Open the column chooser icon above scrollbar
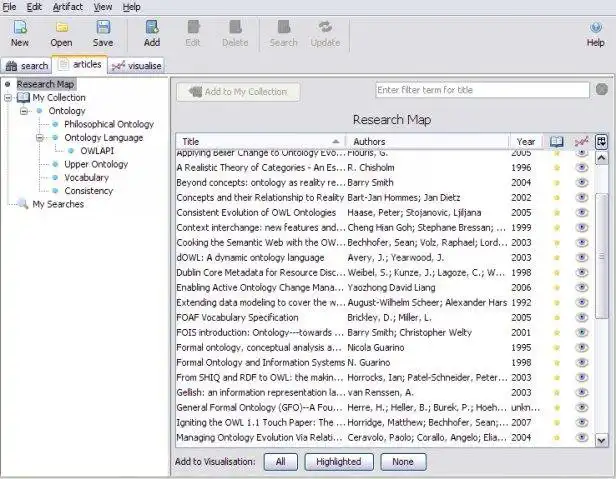The image size is (616, 479). coord(601,141)
